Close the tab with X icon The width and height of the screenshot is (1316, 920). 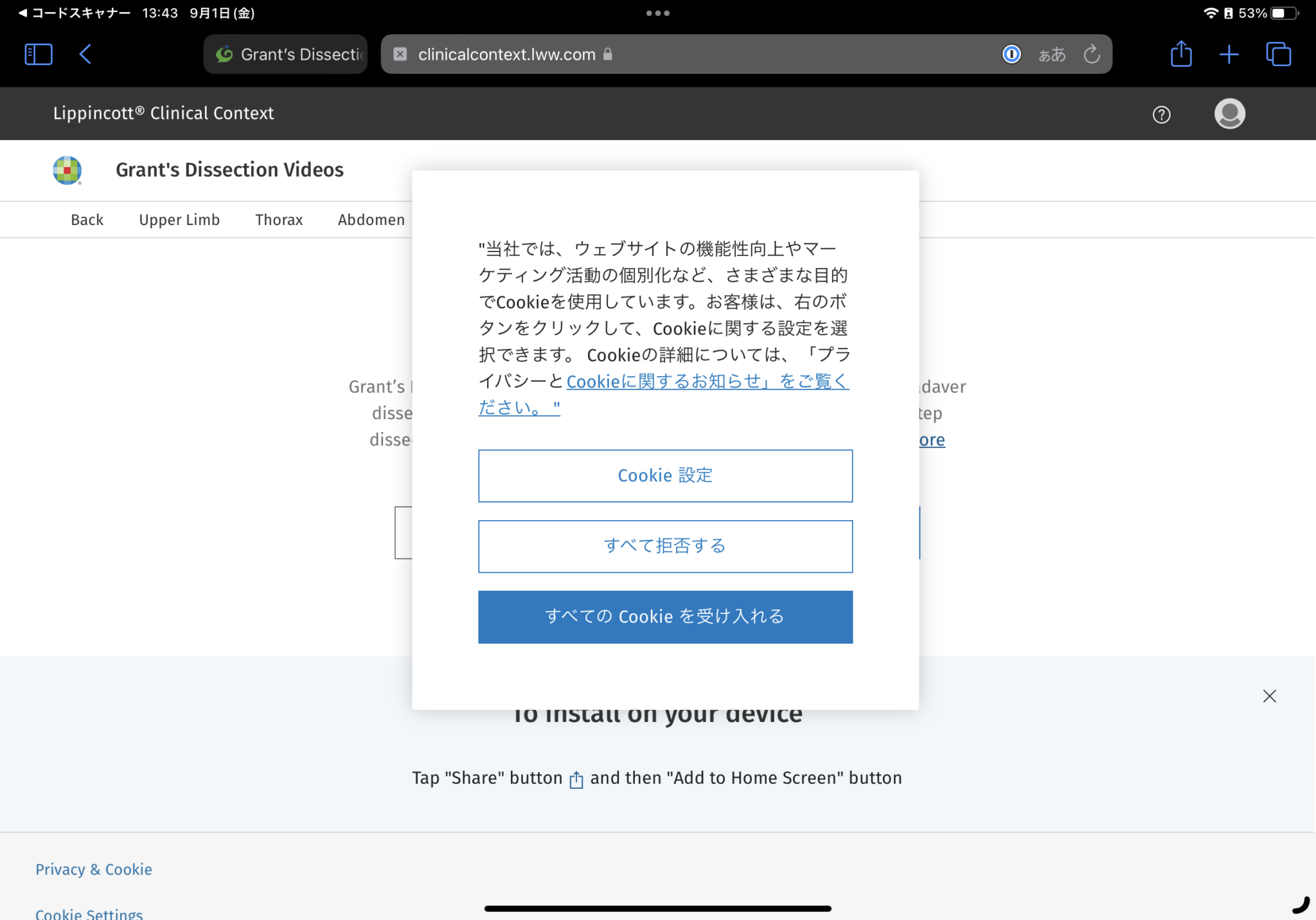pos(400,55)
